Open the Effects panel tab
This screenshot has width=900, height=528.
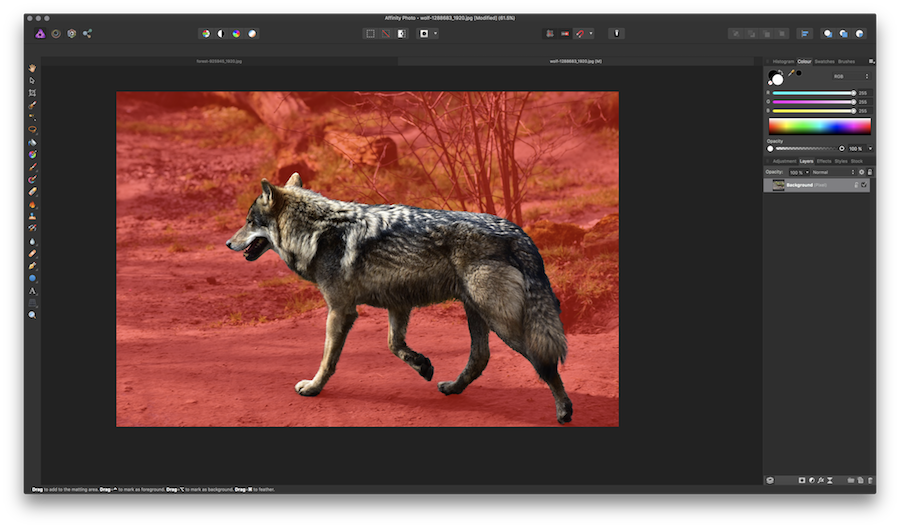pyautogui.click(x=823, y=160)
